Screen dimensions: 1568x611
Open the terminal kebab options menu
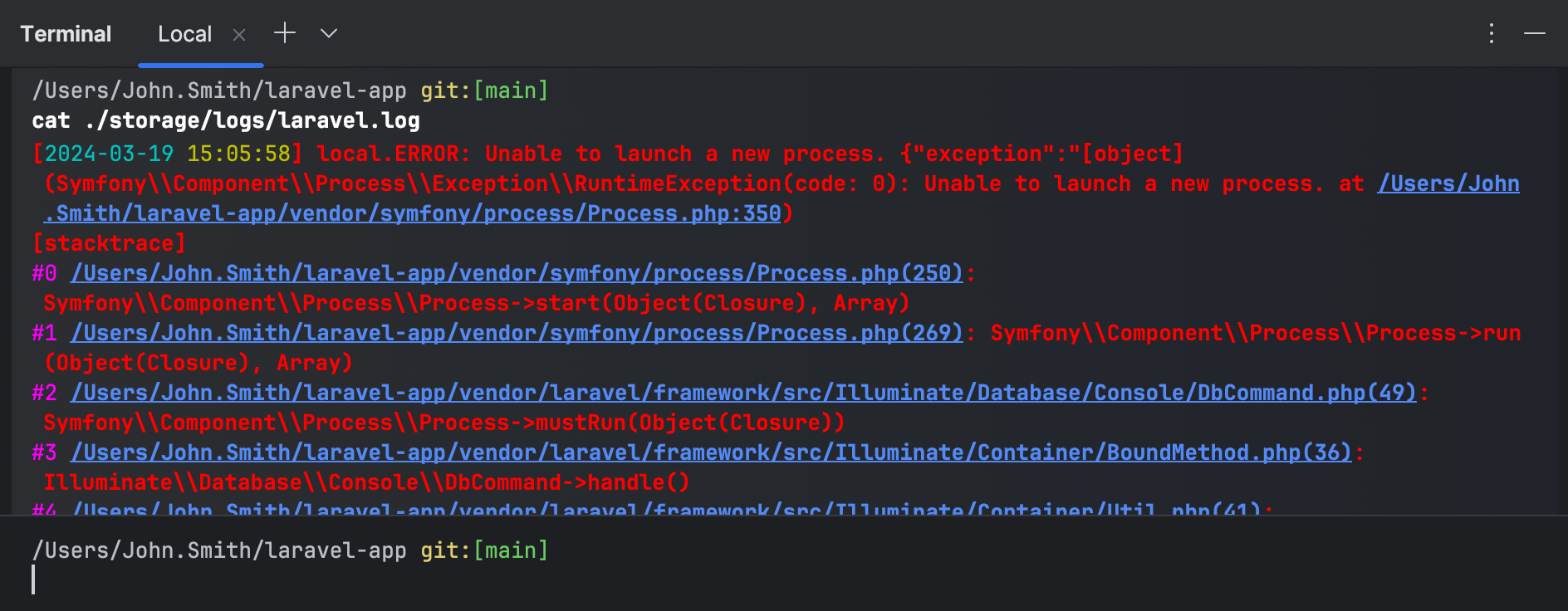click(1492, 33)
